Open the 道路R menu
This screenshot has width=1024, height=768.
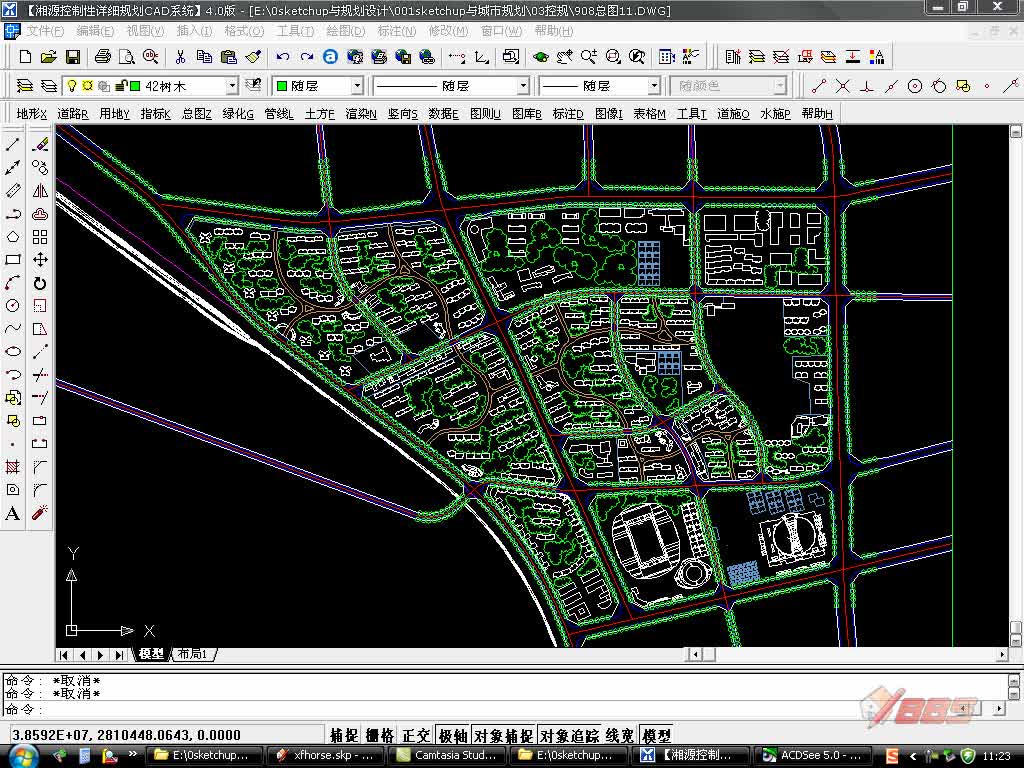click(x=72, y=114)
